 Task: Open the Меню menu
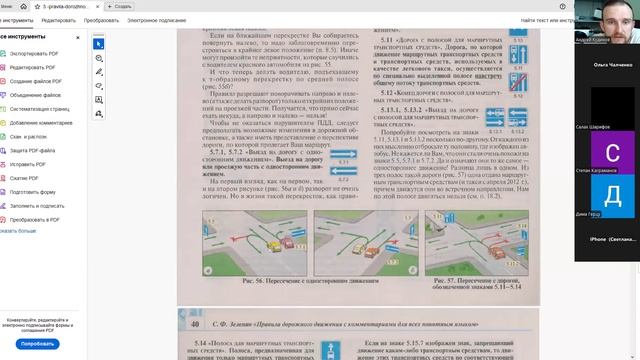point(6,7)
